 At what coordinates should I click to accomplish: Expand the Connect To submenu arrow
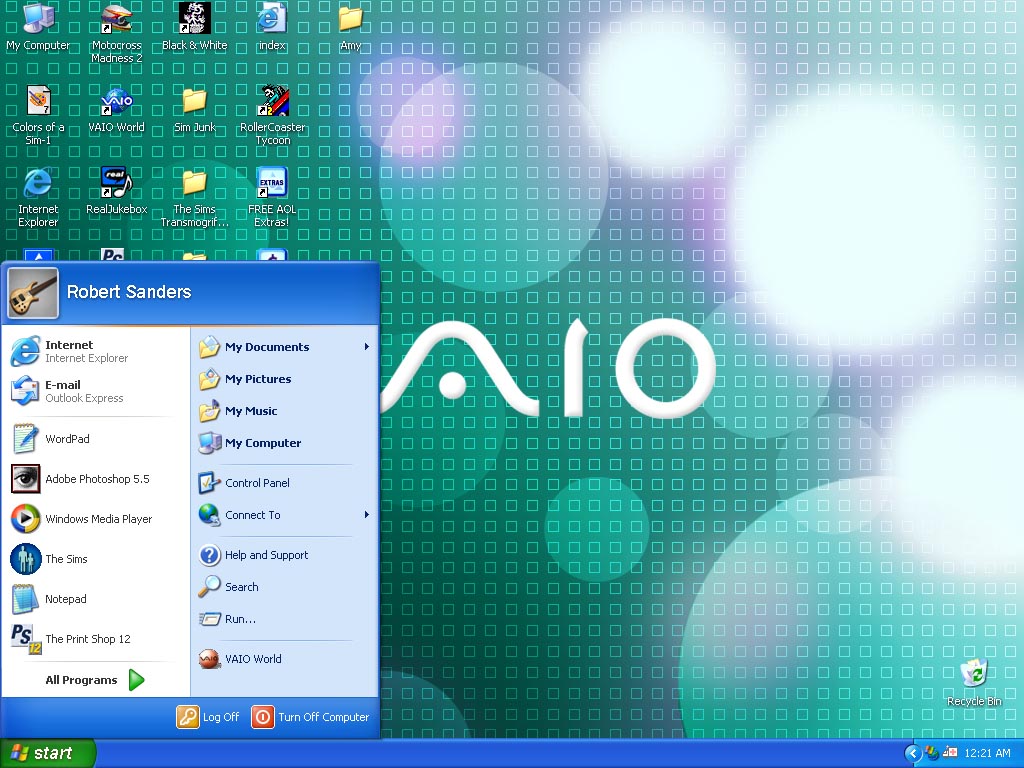(367, 515)
